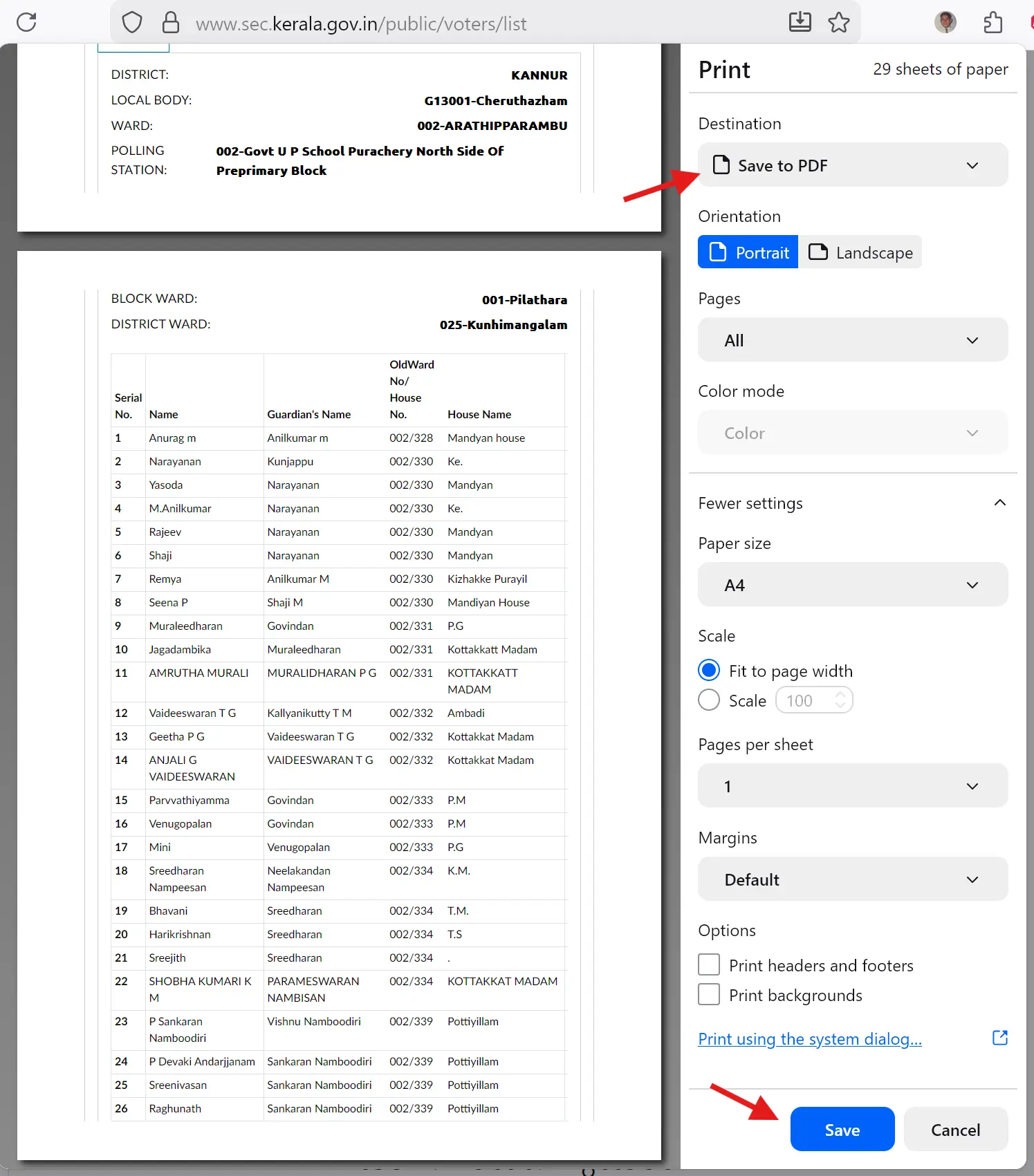1034x1176 pixels.
Task: Open the Paper size A4 dropdown
Action: 853,585
